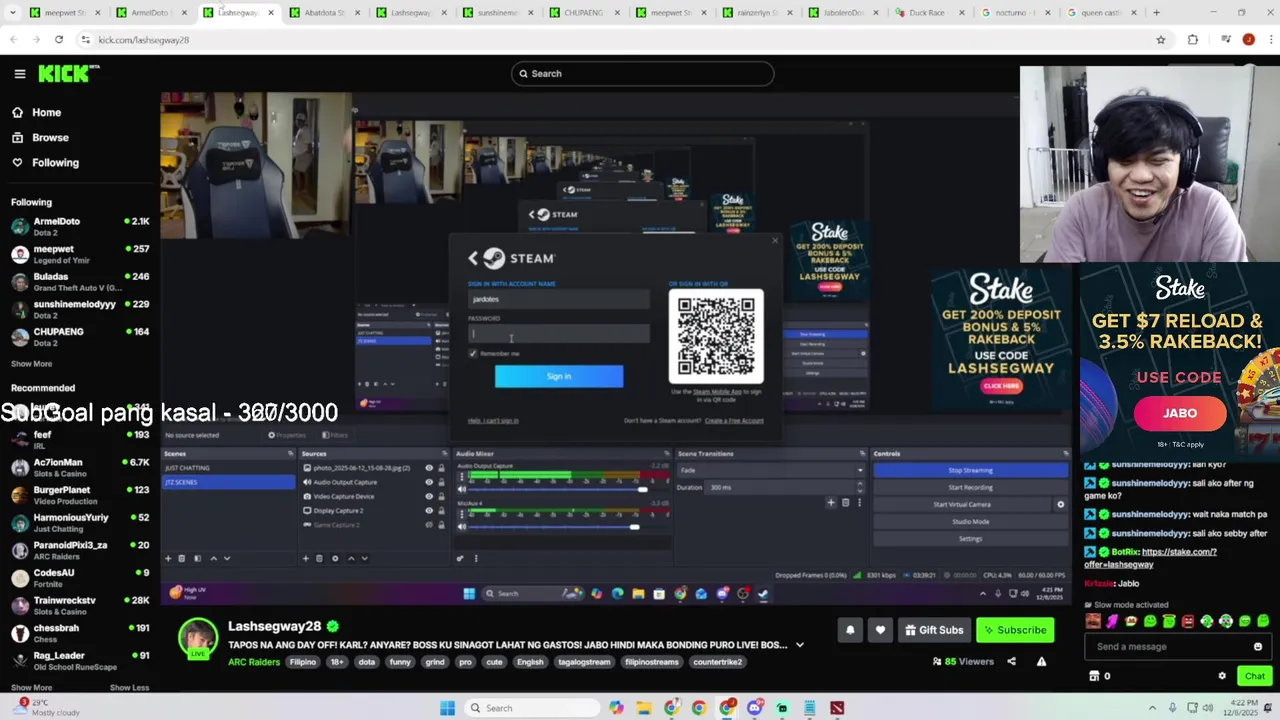Click the share stream icon
The width and height of the screenshot is (1280, 720).
(x=1011, y=661)
